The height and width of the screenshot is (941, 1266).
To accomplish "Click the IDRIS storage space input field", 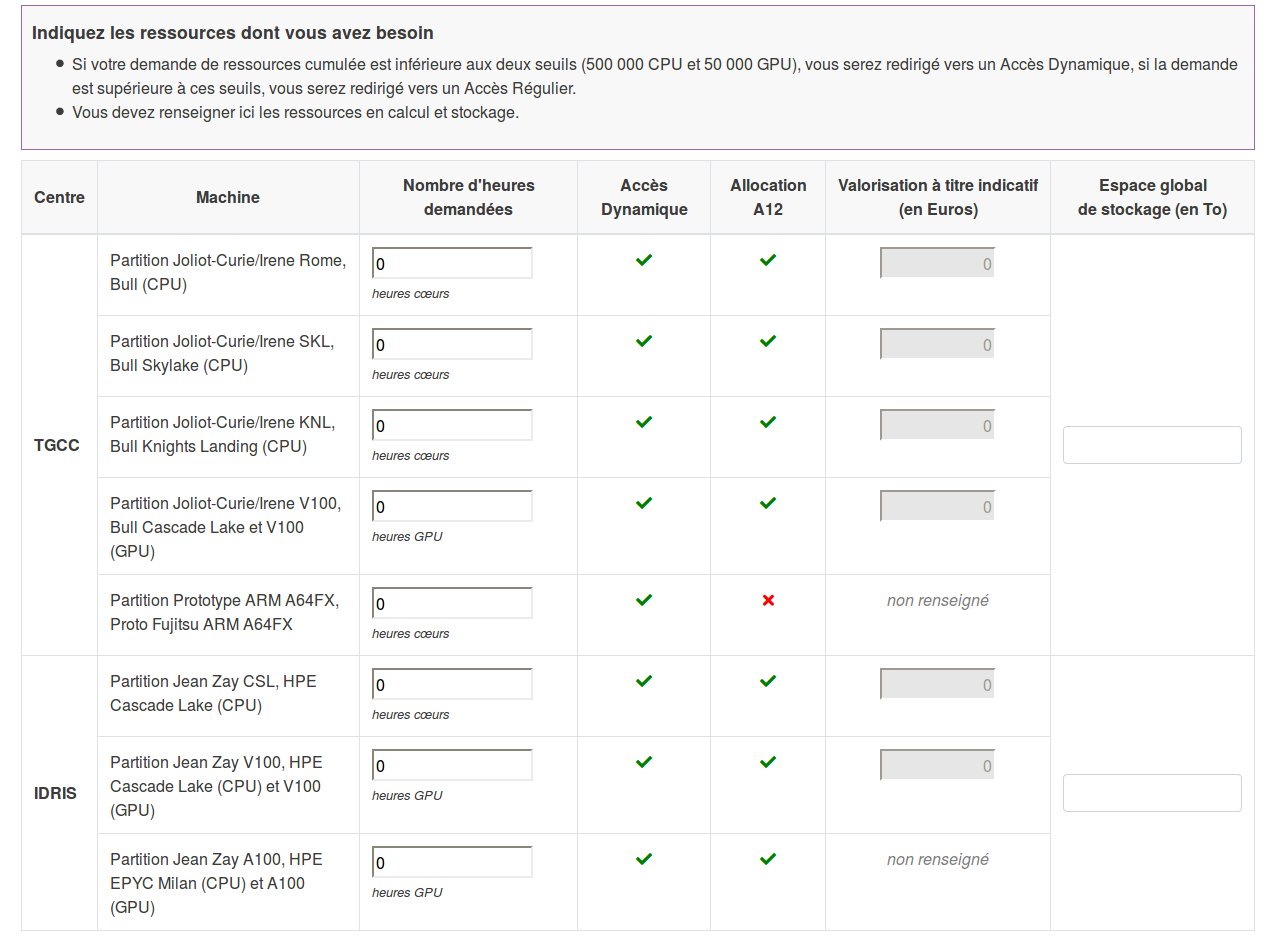I will [x=1151, y=793].
